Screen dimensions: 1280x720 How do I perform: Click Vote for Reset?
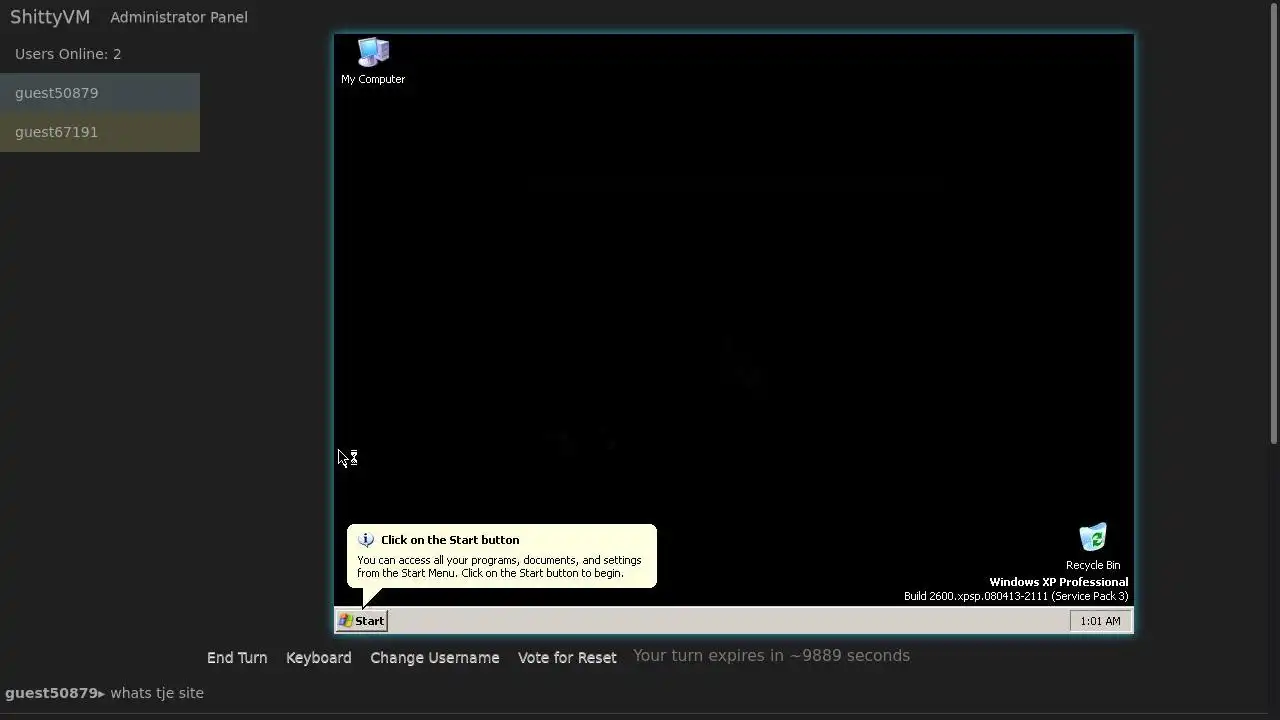(x=567, y=658)
